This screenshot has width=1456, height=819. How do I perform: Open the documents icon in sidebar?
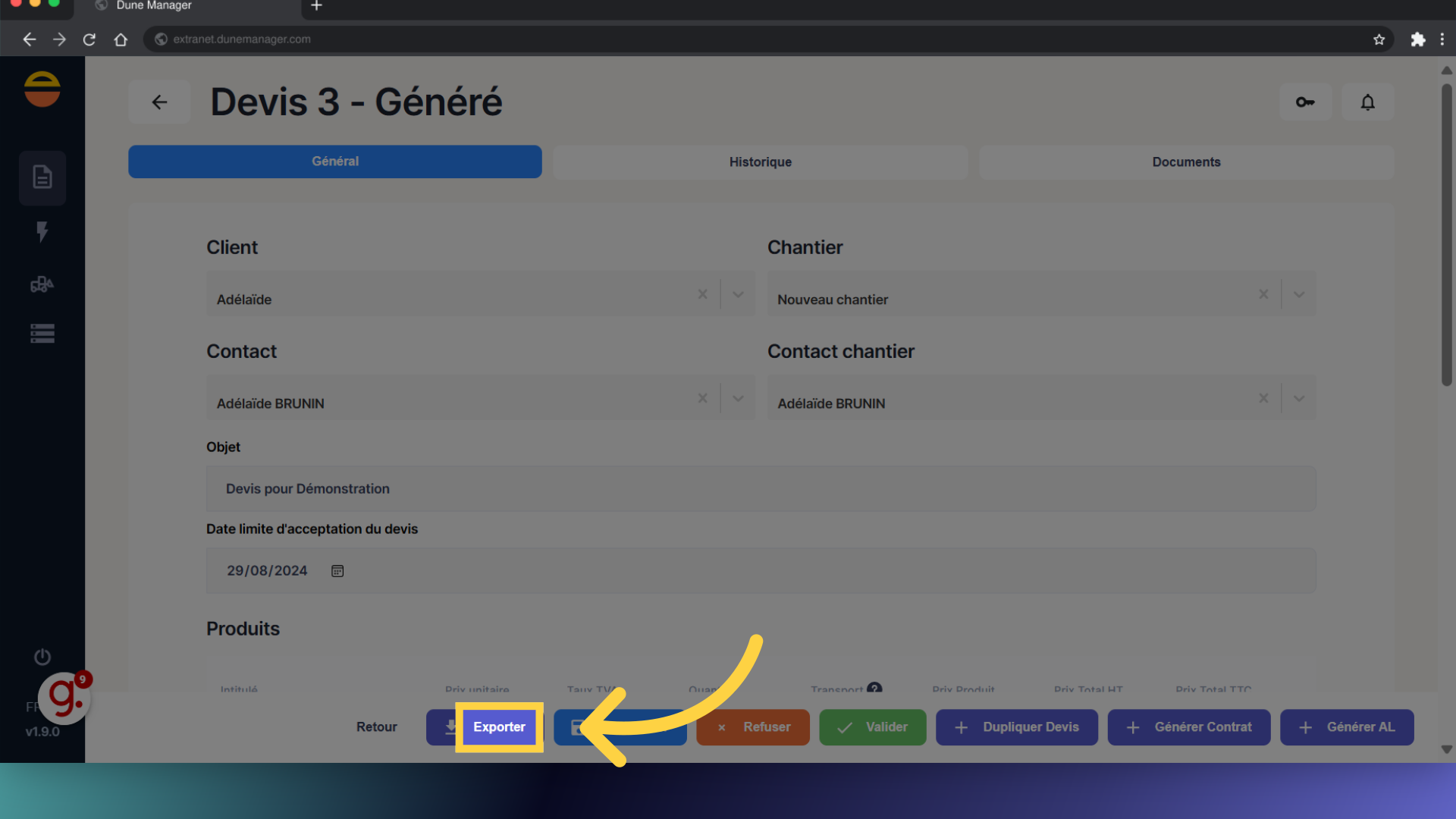click(x=42, y=177)
